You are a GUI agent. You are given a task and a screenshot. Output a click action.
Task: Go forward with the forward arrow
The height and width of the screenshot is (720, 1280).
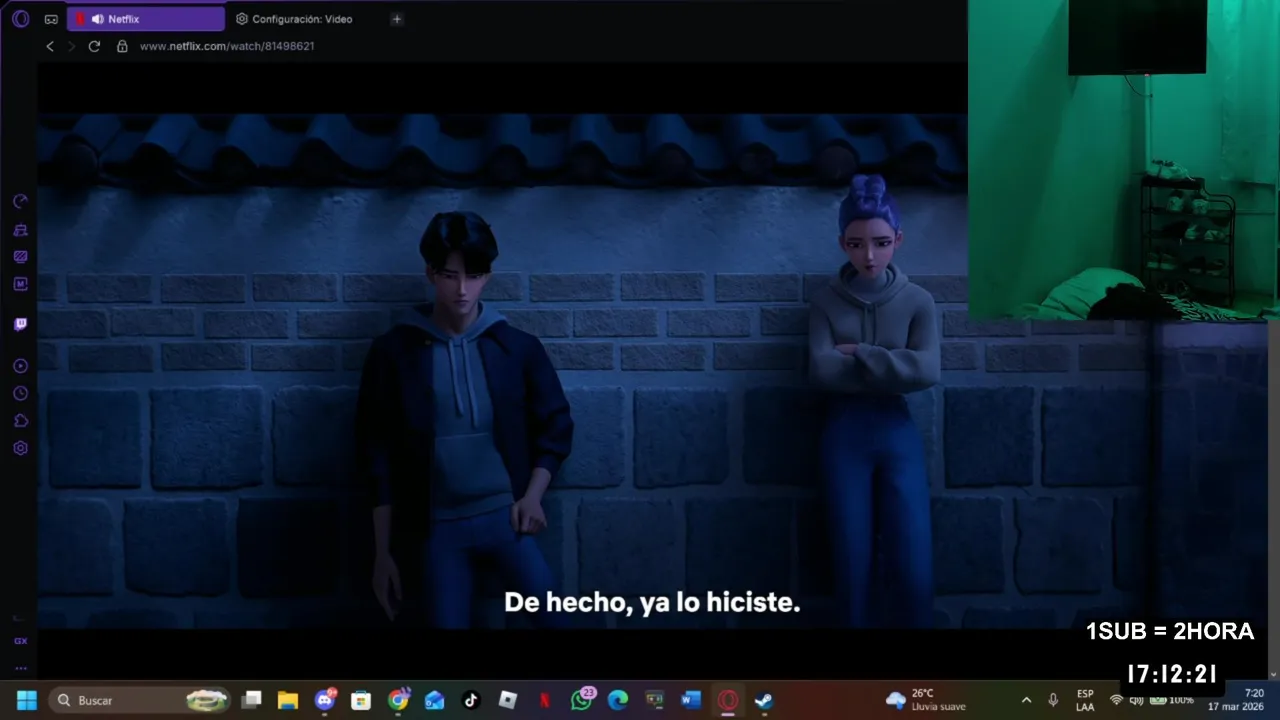tap(71, 46)
